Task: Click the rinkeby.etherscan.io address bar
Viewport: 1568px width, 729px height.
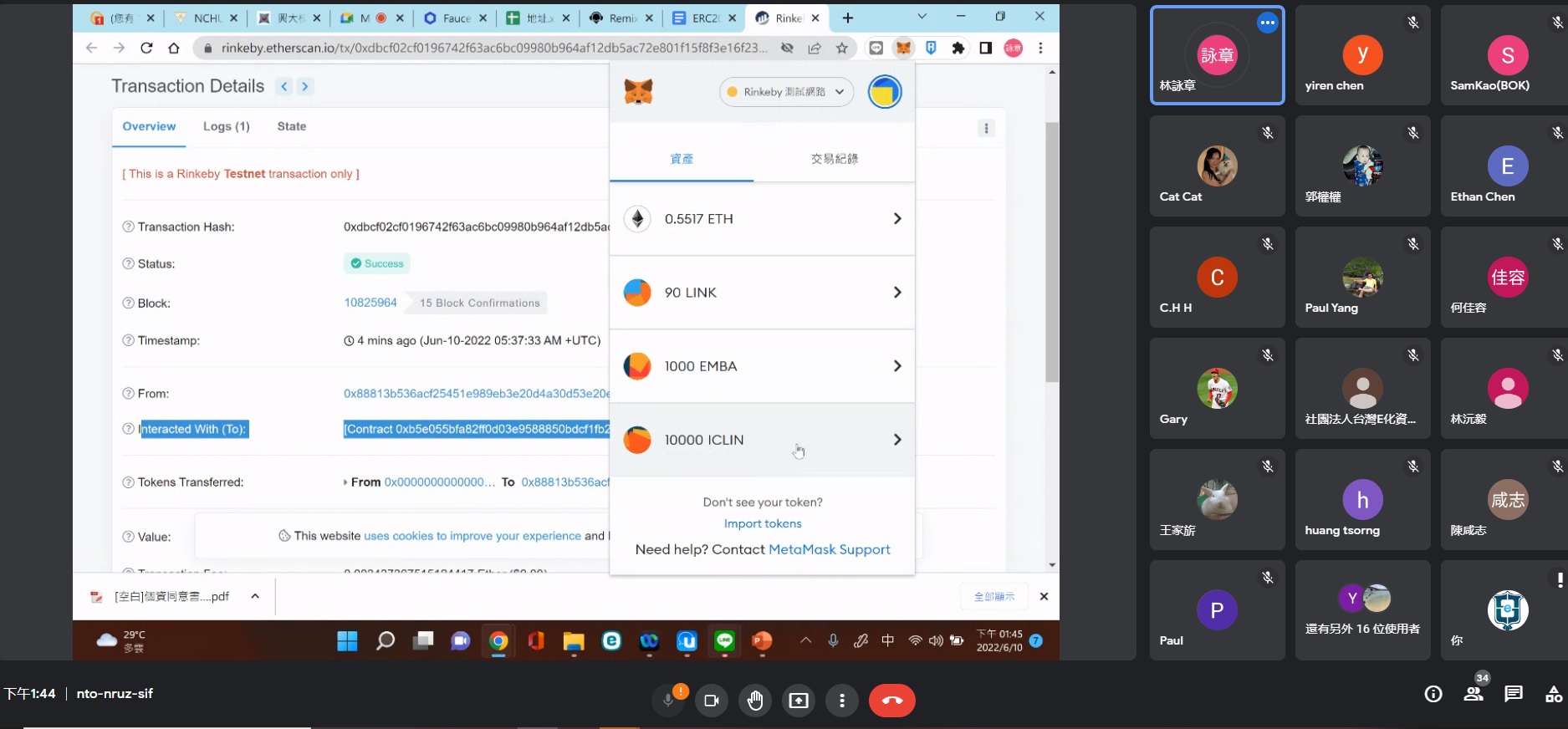Action: [493, 48]
